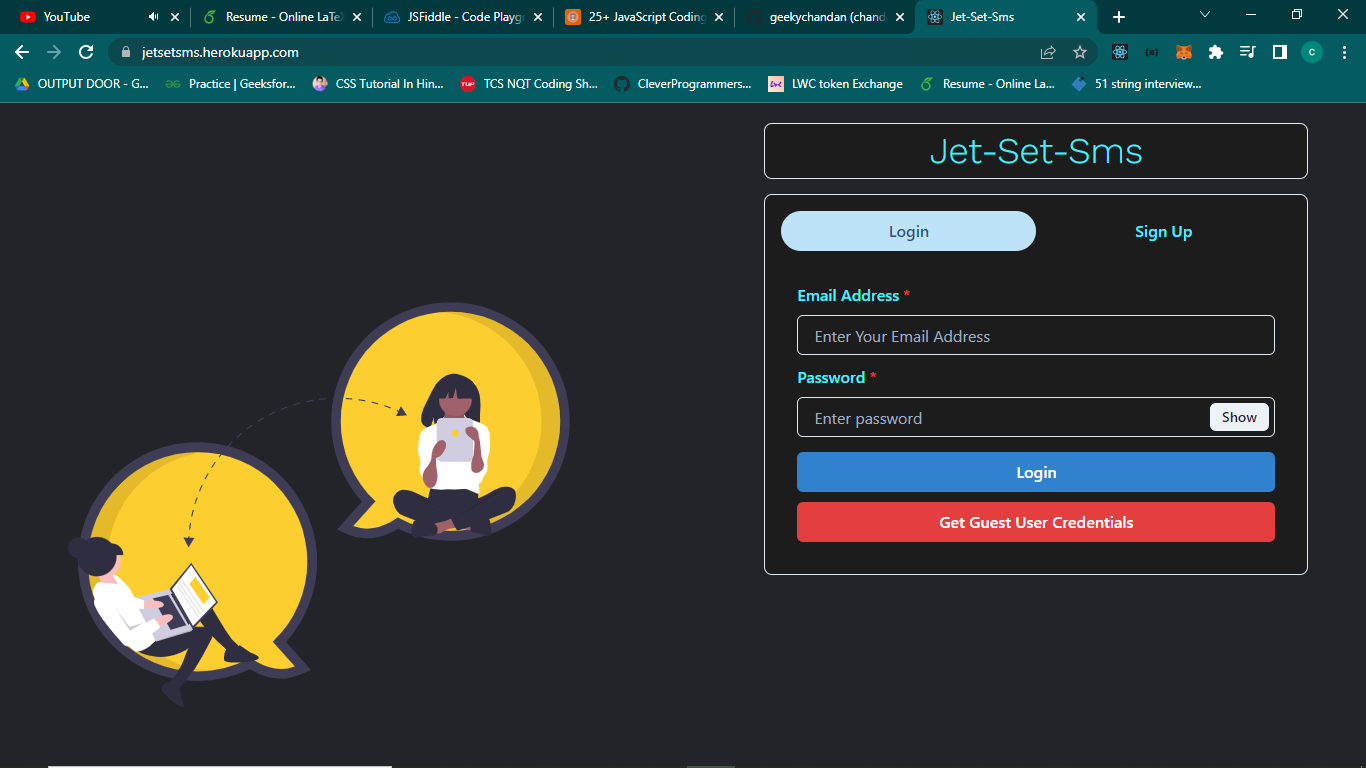Click the media controls icon in toolbar
1366x768 pixels.
(1247, 51)
